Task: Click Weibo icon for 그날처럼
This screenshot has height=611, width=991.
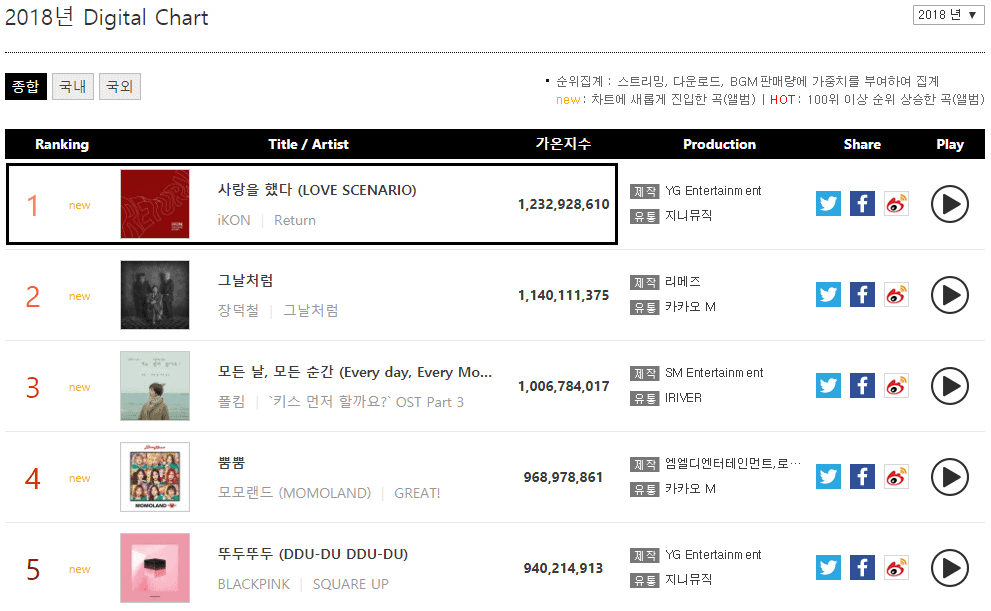Action: coord(896,295)
